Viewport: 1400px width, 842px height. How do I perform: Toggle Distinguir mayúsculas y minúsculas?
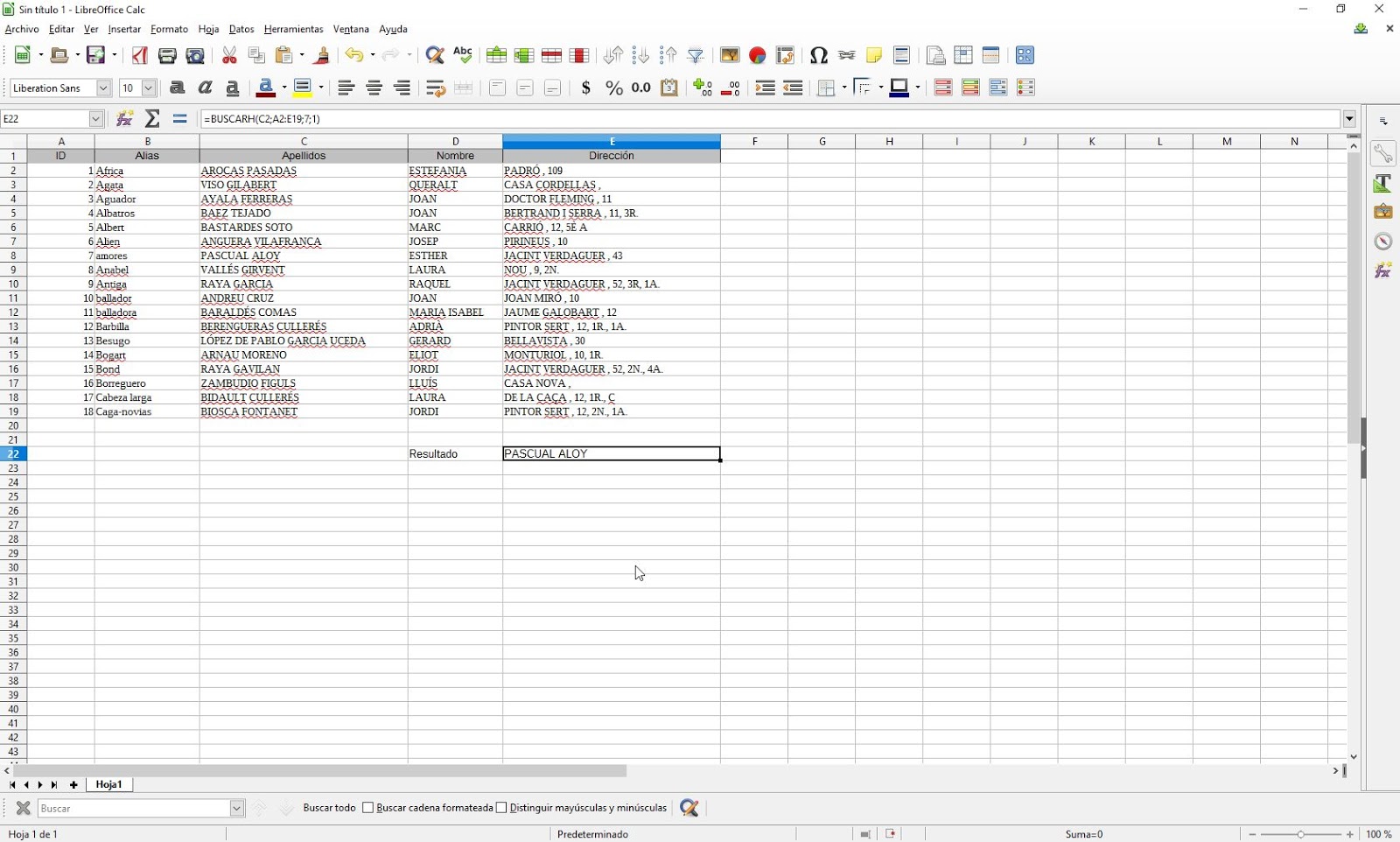tap(503, 808)
